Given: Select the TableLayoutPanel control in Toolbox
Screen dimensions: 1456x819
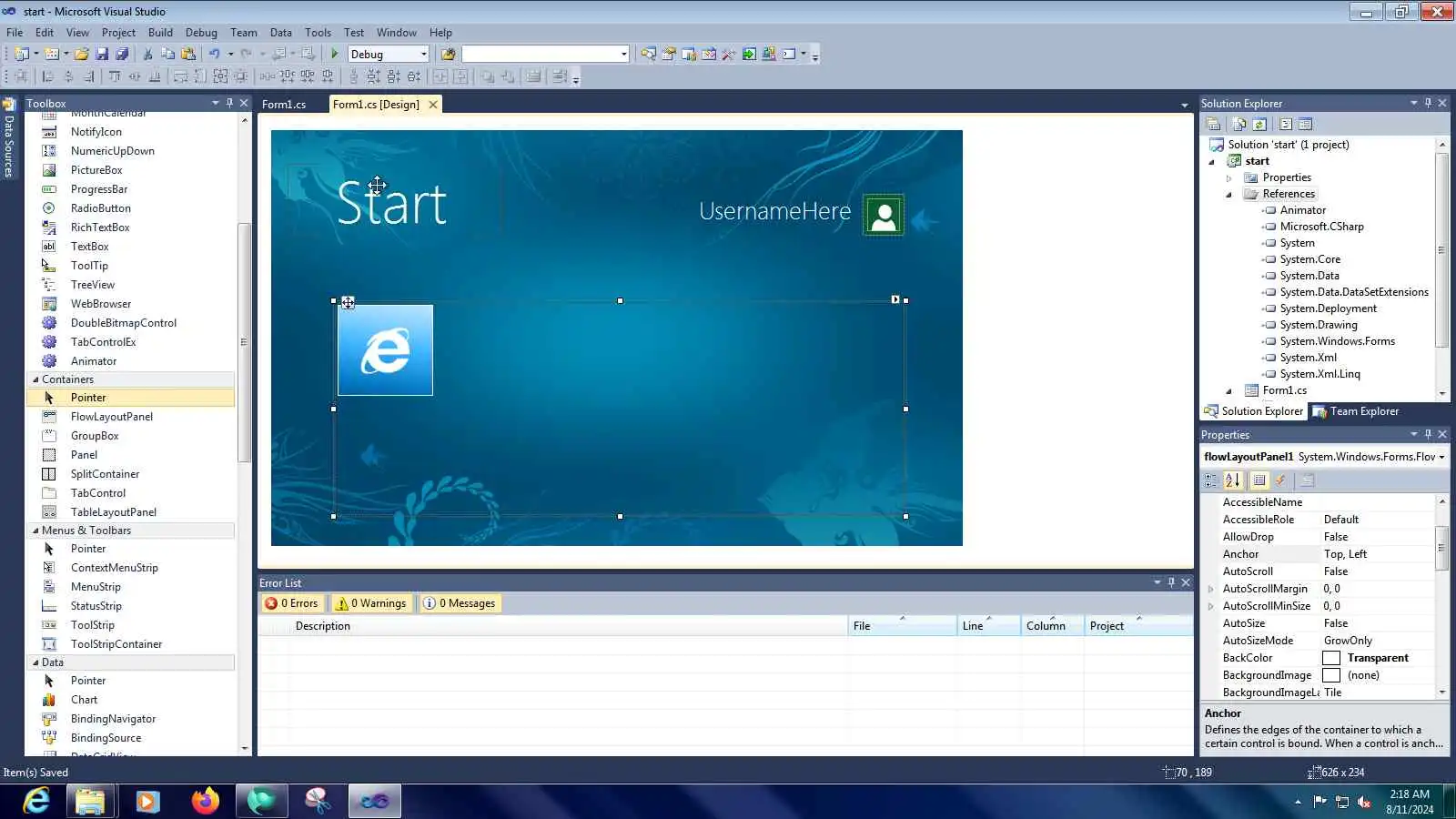Looking at the screenshot, I should 114,512.
